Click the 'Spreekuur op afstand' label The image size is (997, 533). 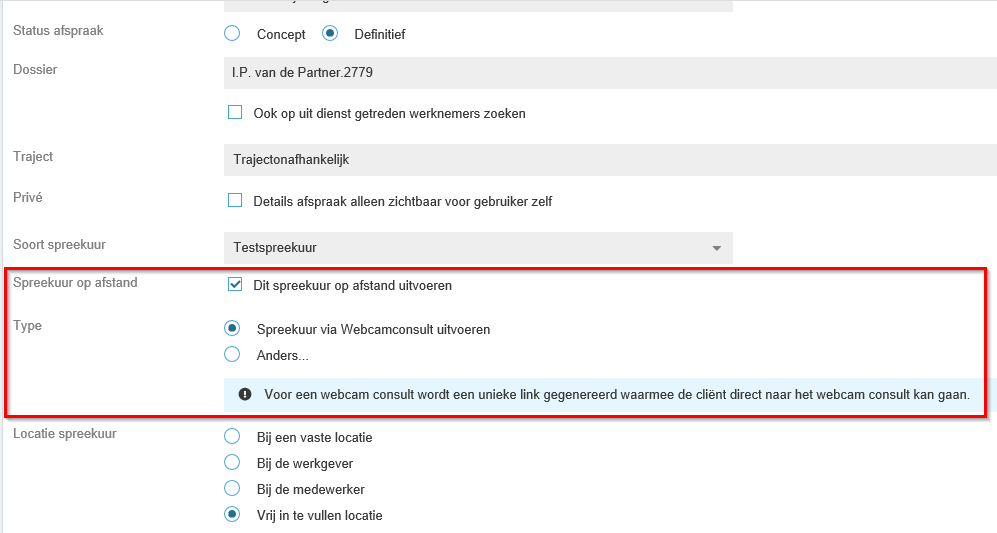point(75,283)
